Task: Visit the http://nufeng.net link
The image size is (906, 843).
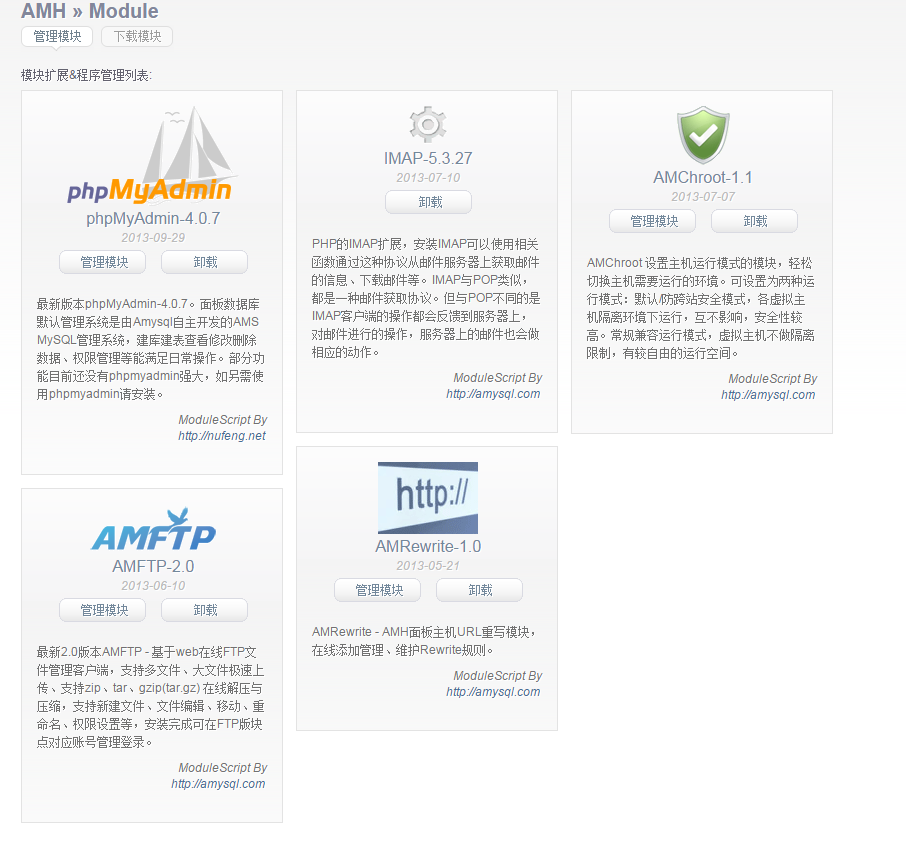Action: coord(222,436)
